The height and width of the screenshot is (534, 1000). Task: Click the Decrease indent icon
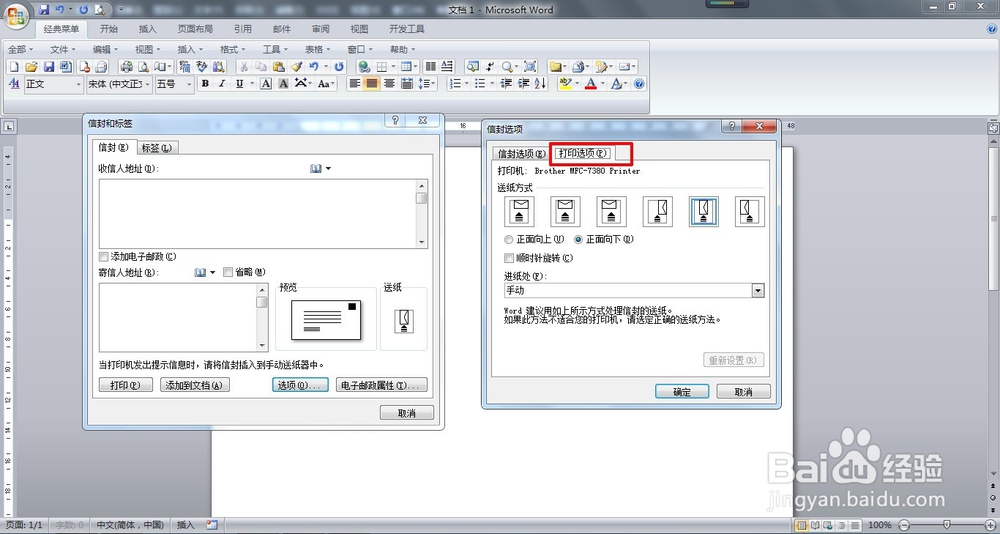506,84
